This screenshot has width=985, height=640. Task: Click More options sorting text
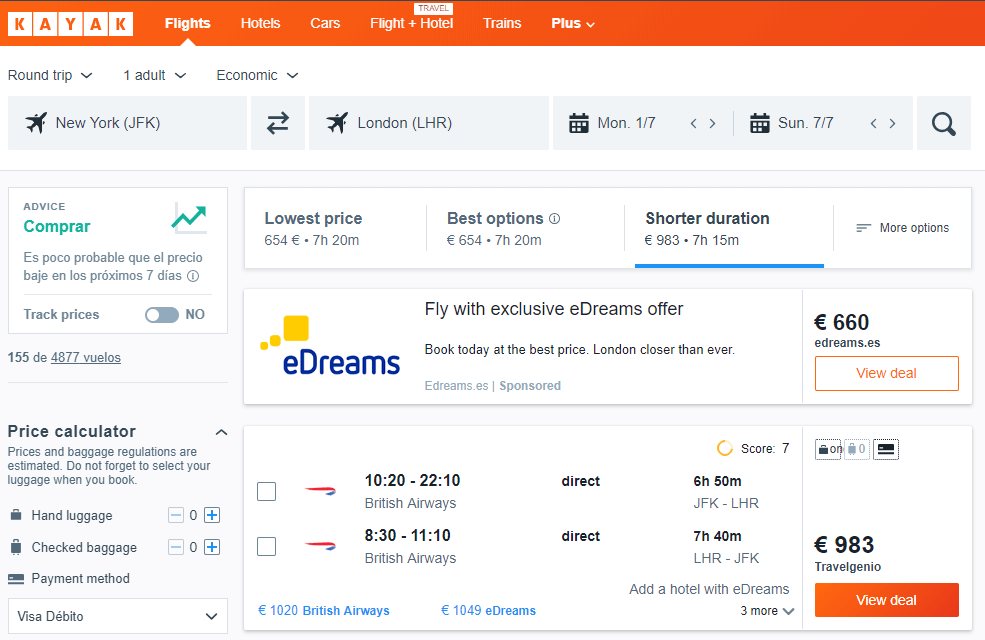(x=914, y=228)
